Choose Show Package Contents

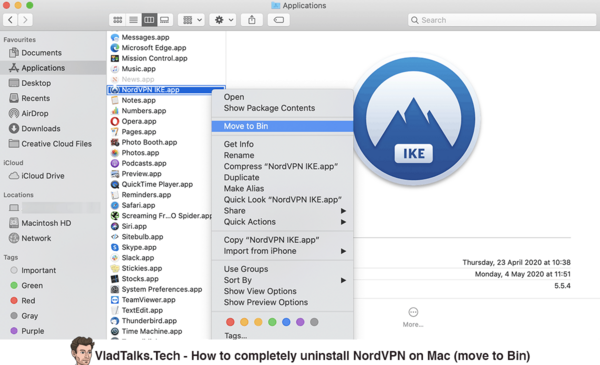(282, 108)
